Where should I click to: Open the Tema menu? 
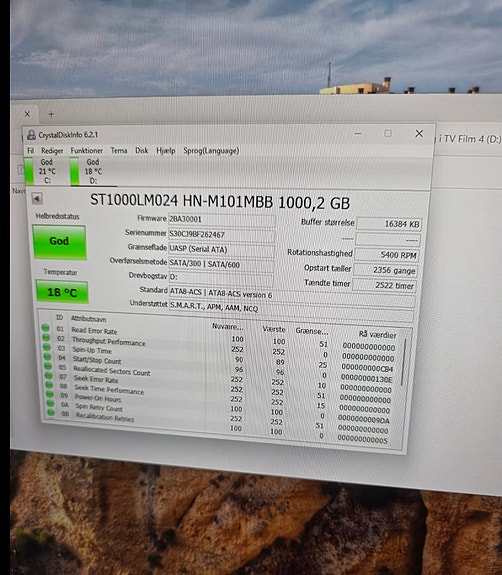pos(119,151)
